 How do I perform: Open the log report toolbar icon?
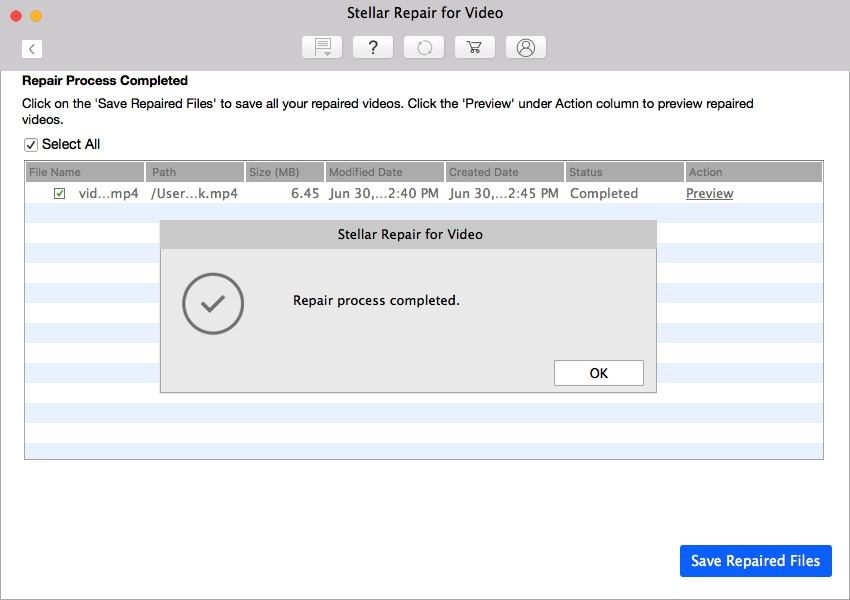pyautogui.click(x=322, y=47)
